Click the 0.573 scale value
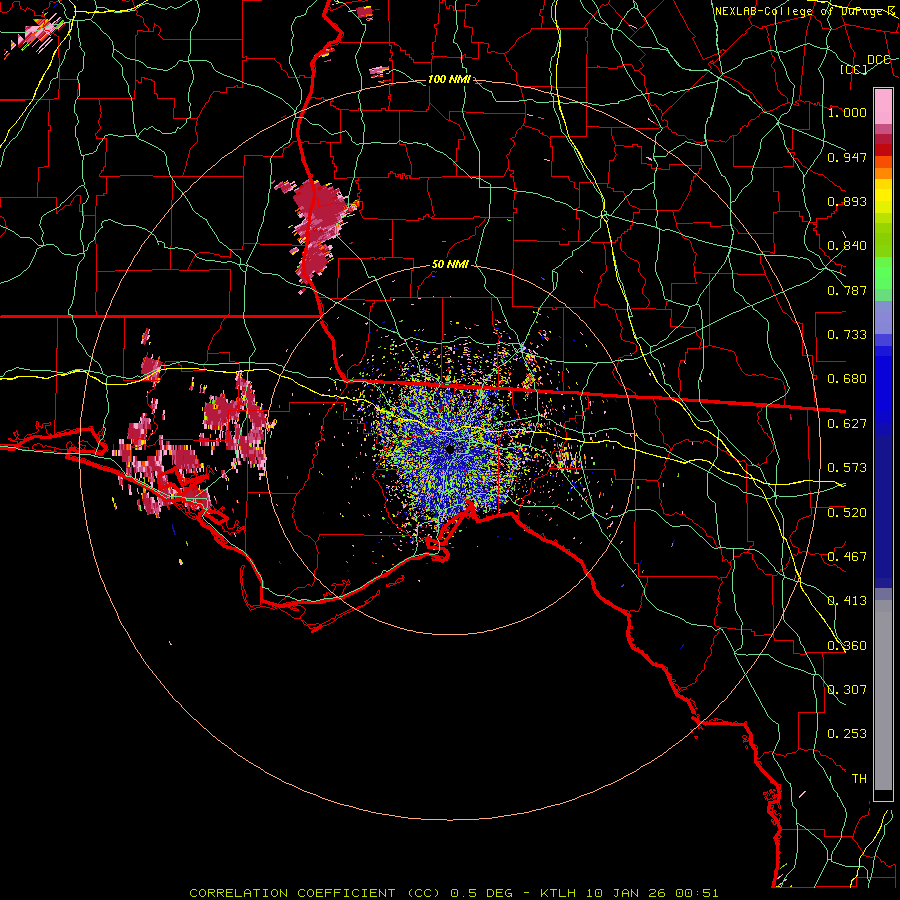Image resolution: width=900 pixels, height=900 pixels. [x=847, y=468]
